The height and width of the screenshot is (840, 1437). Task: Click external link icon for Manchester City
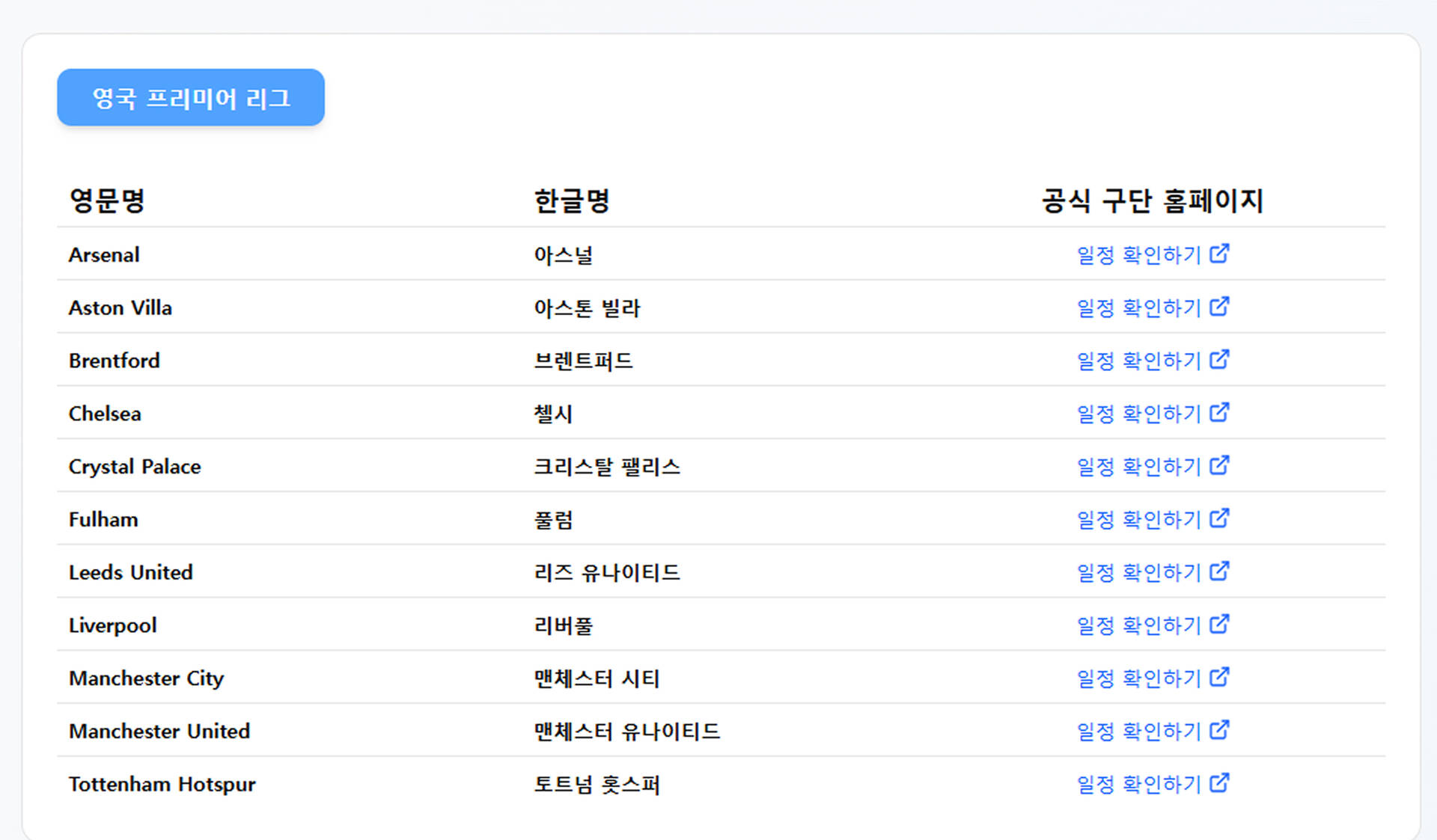[1219, 678]
